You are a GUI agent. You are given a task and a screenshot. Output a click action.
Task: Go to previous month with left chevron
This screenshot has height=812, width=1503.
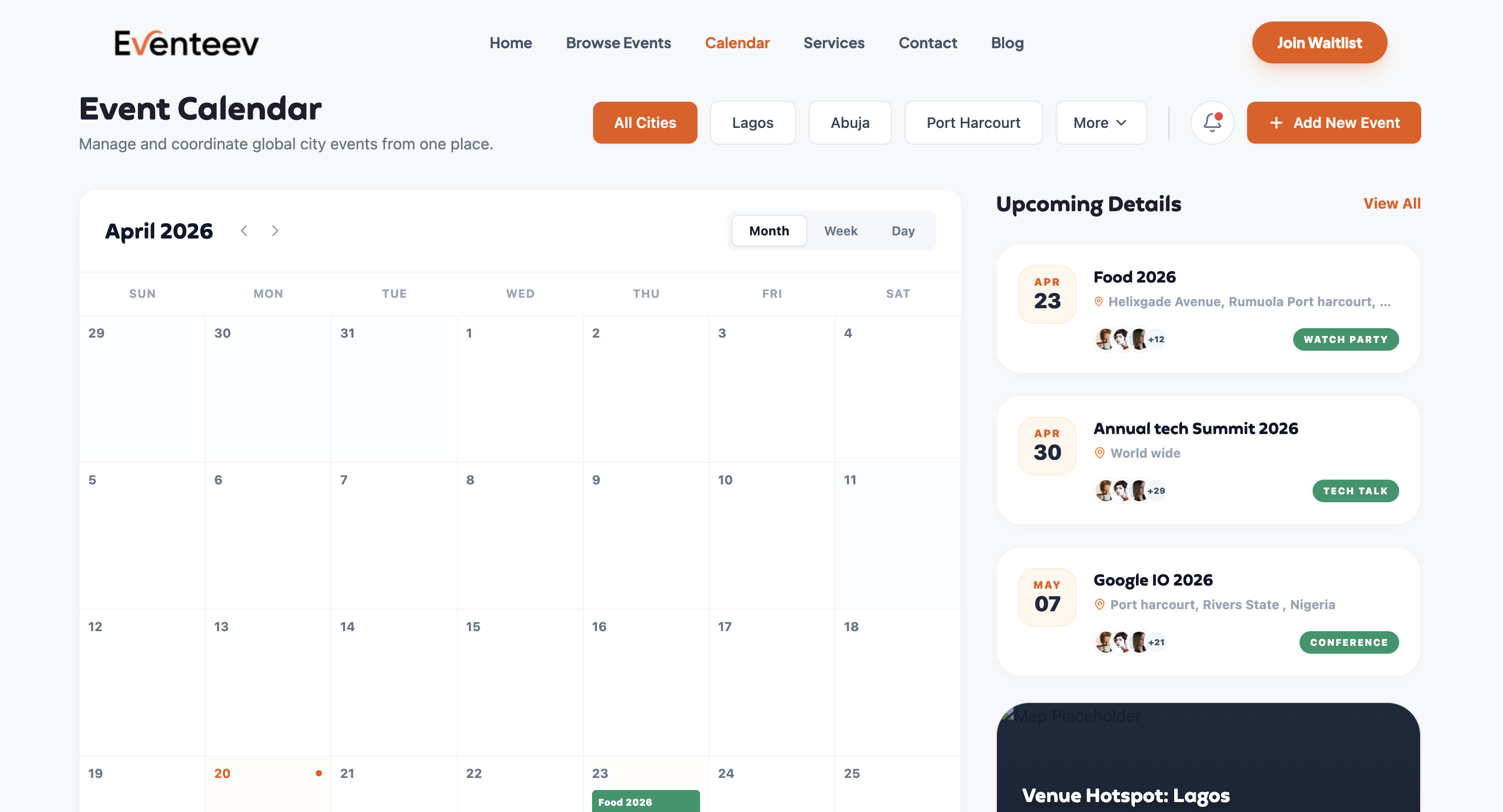[x=244, y=231]
